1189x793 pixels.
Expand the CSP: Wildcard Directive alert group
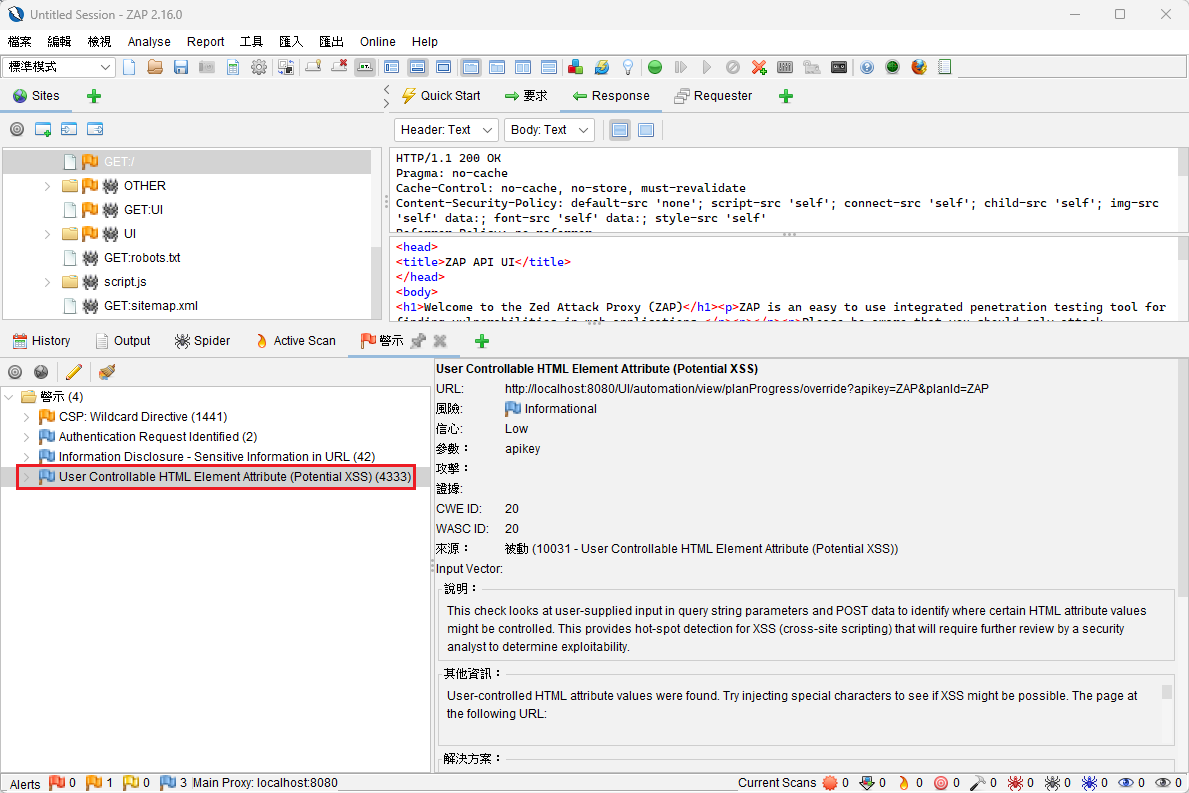24,416
